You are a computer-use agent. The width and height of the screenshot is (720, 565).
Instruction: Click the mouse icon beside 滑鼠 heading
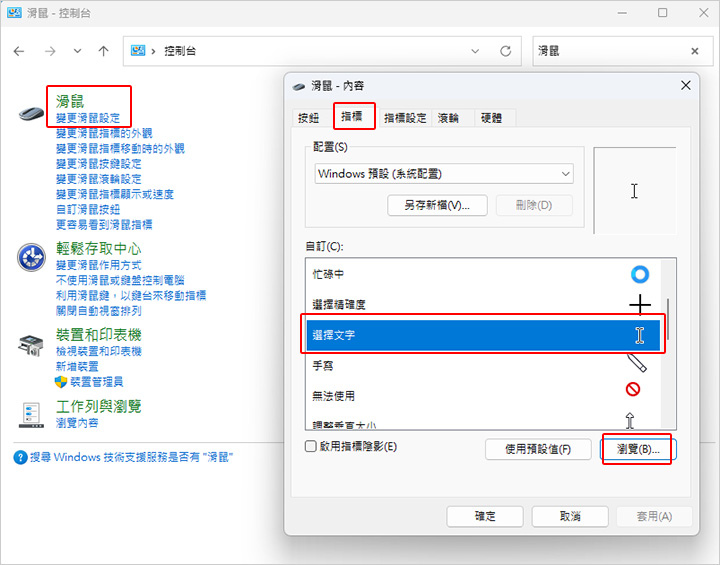(31, 113)
